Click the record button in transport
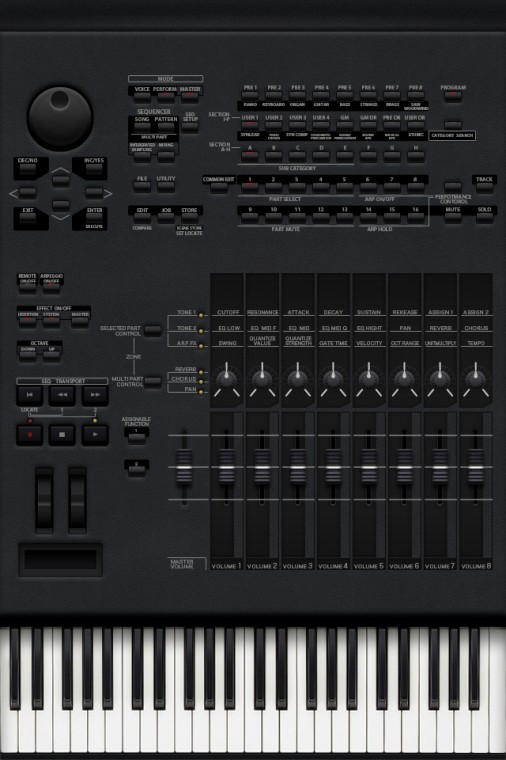 point(30,435)
